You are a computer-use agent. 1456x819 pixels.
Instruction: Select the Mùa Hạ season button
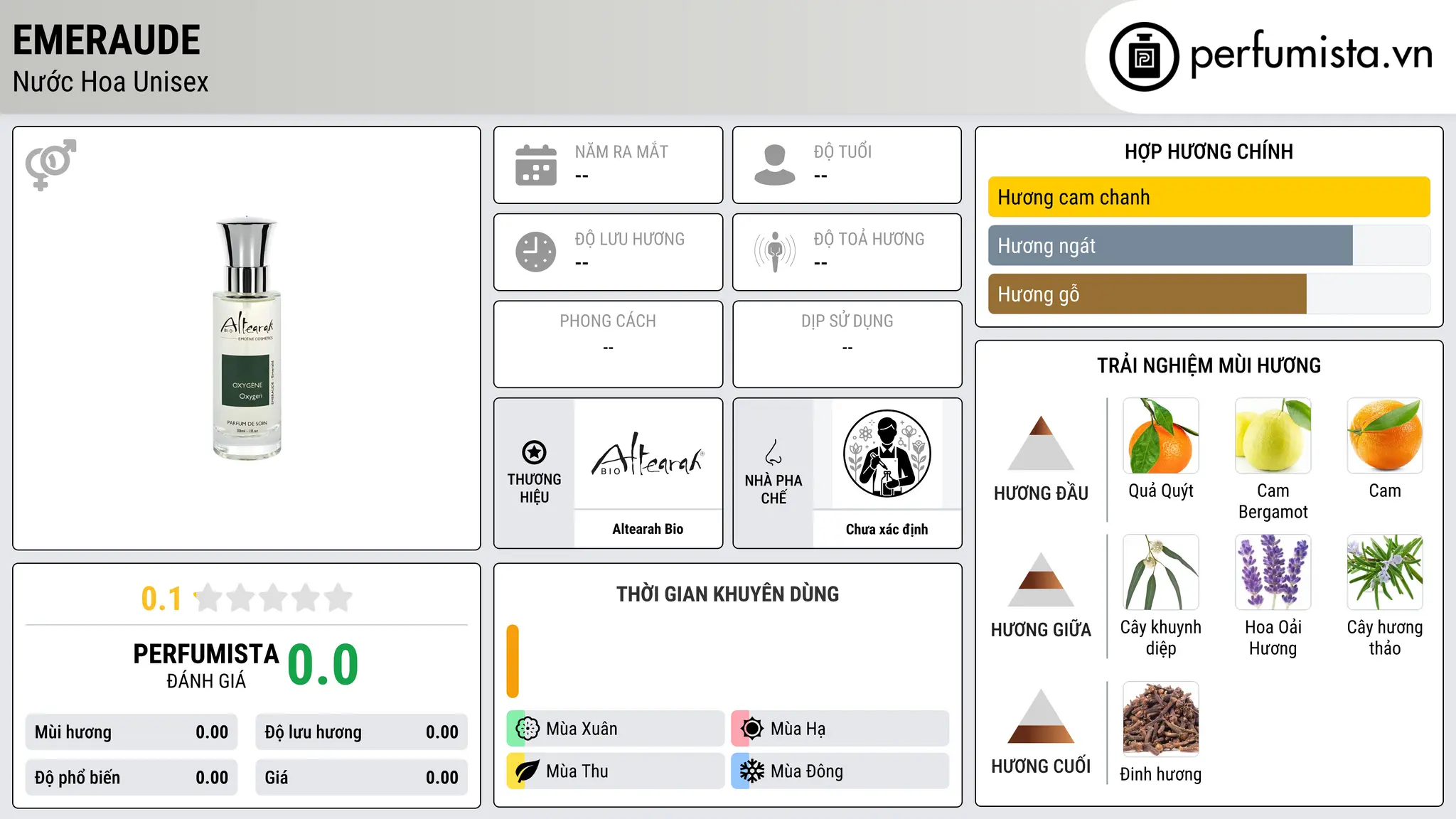pyautogui.click(x=840, y=729)
